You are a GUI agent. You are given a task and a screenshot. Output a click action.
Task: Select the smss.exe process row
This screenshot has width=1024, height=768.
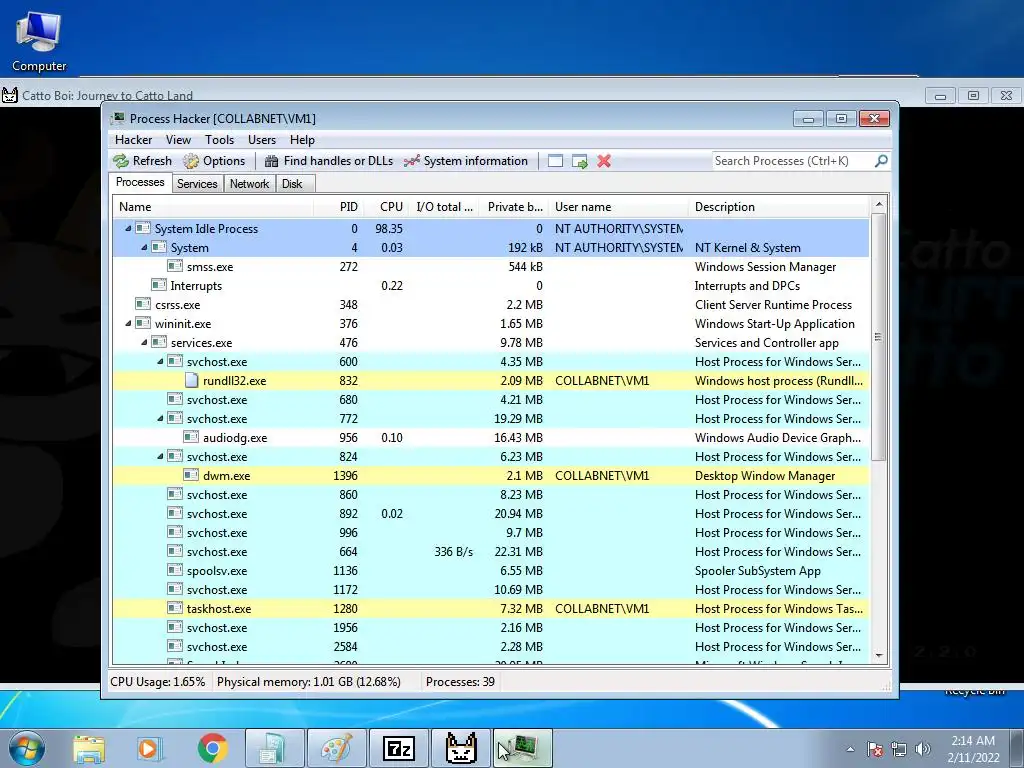[x=491, y=266]
